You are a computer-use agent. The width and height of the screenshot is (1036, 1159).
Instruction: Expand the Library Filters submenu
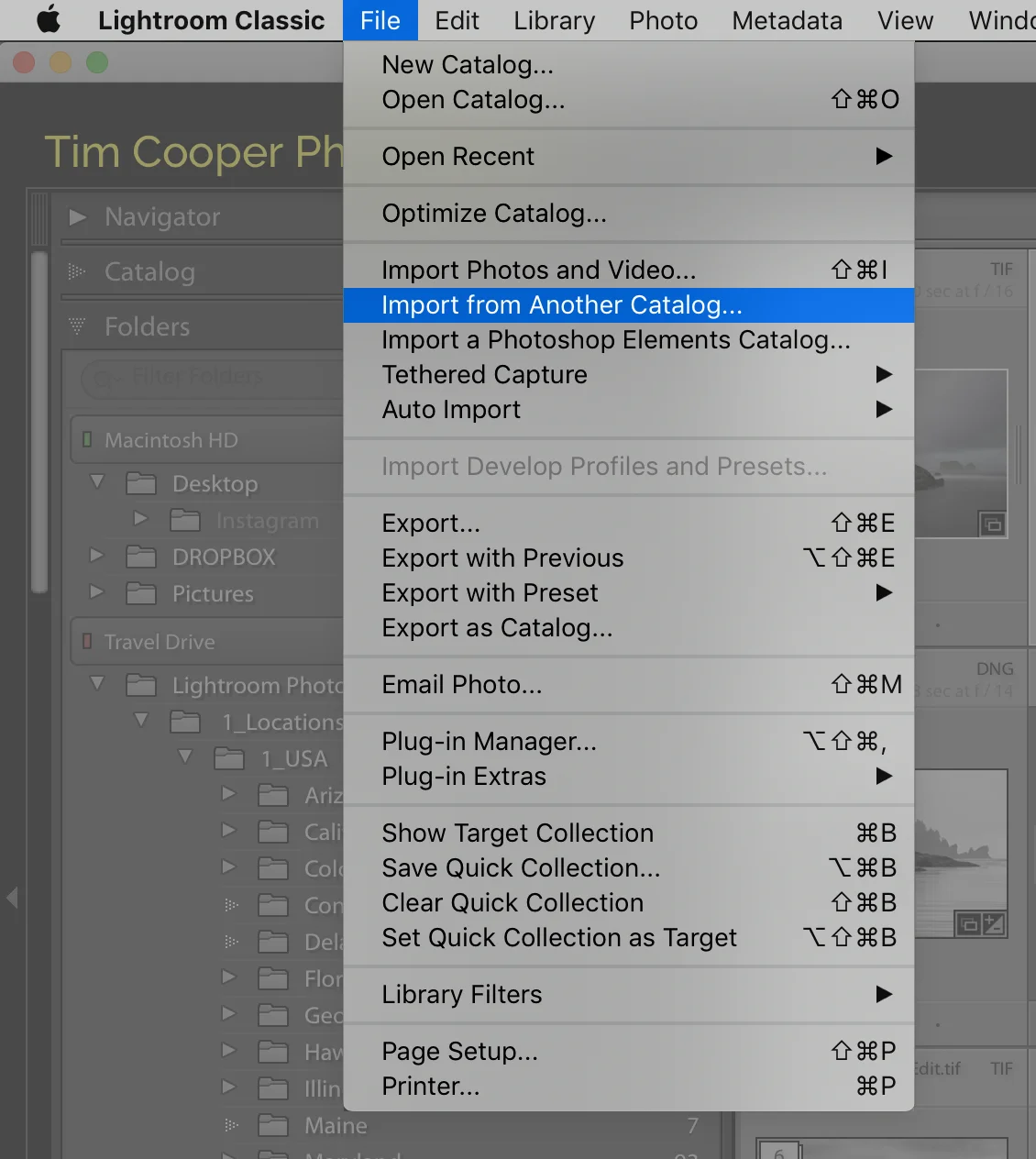pos(629,995)
